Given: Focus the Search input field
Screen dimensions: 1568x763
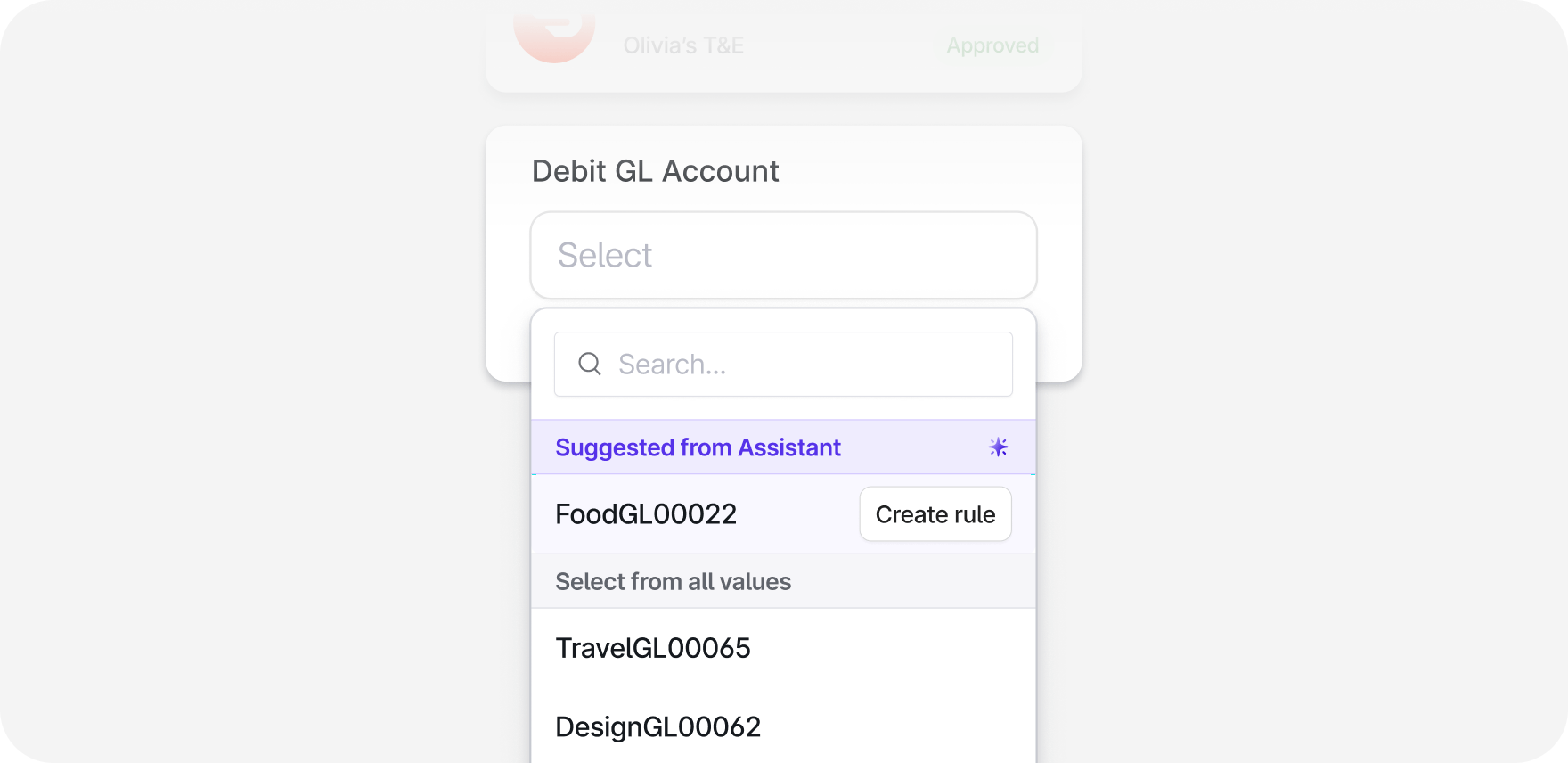Looking at the screenshot, I should (x=802, y=365).
